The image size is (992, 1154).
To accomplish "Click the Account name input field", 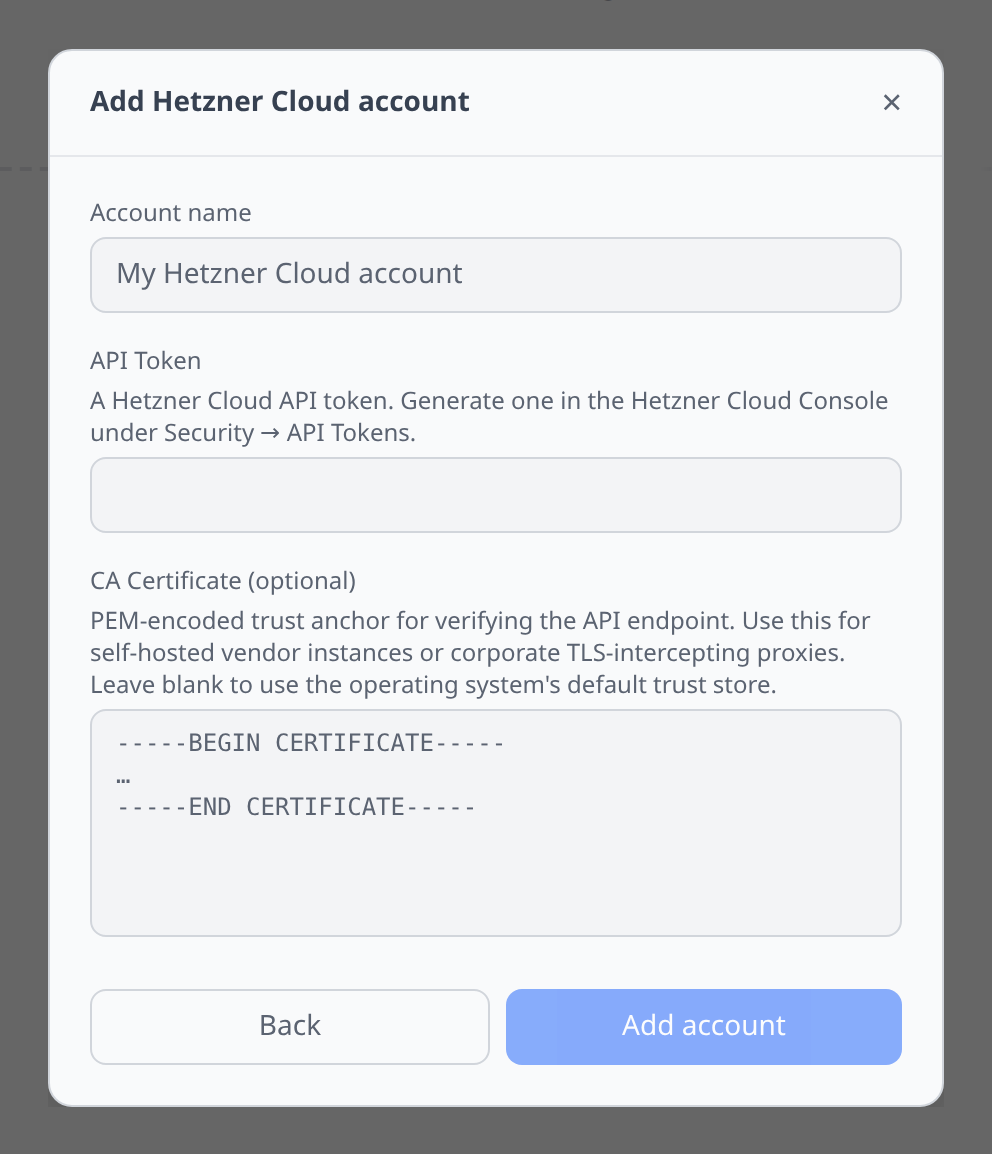I will (496, 275).
